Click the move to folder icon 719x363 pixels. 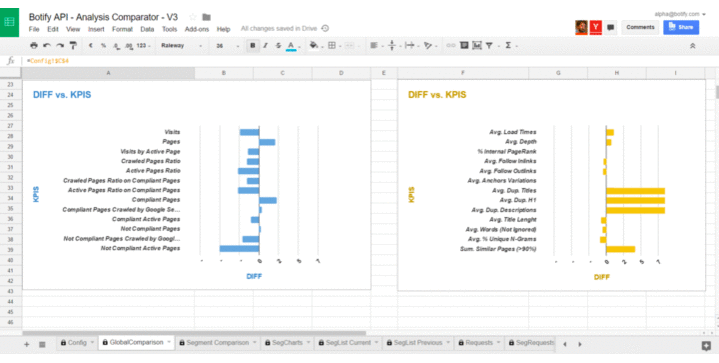click(207, 17)
